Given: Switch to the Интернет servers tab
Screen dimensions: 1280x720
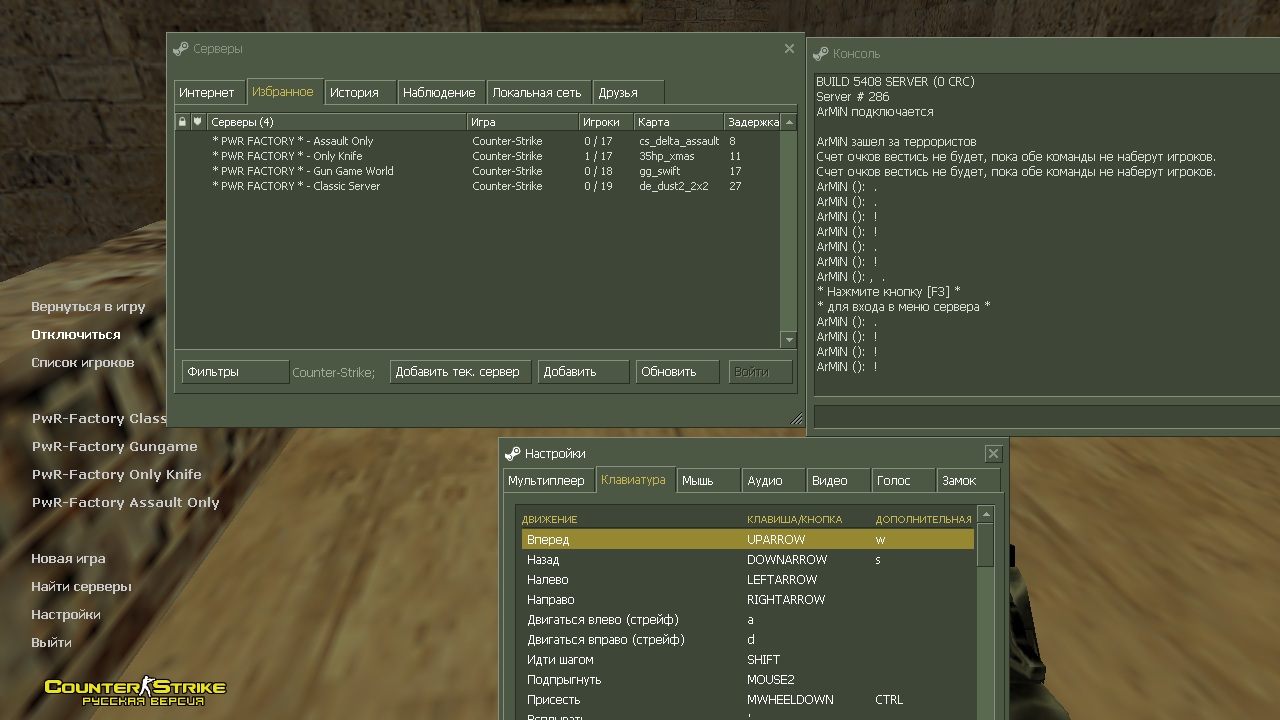Looking at the screenshot, I should click(x=207, y=92).
